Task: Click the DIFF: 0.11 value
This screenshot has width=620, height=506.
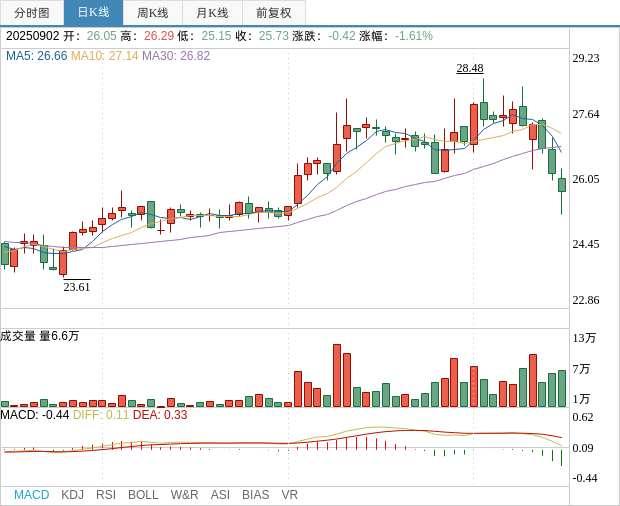Action: click(101, 415)
